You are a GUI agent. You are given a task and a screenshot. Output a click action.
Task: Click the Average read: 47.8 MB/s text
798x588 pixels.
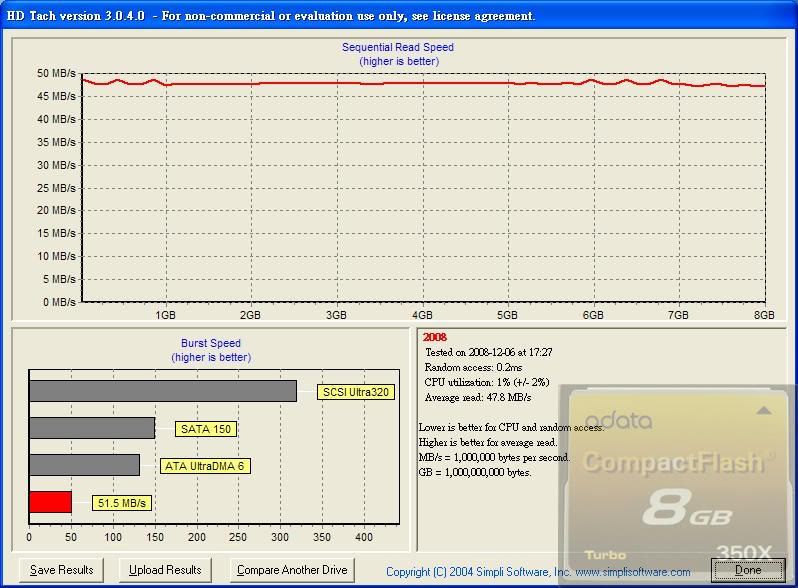[x=478, y=398]
